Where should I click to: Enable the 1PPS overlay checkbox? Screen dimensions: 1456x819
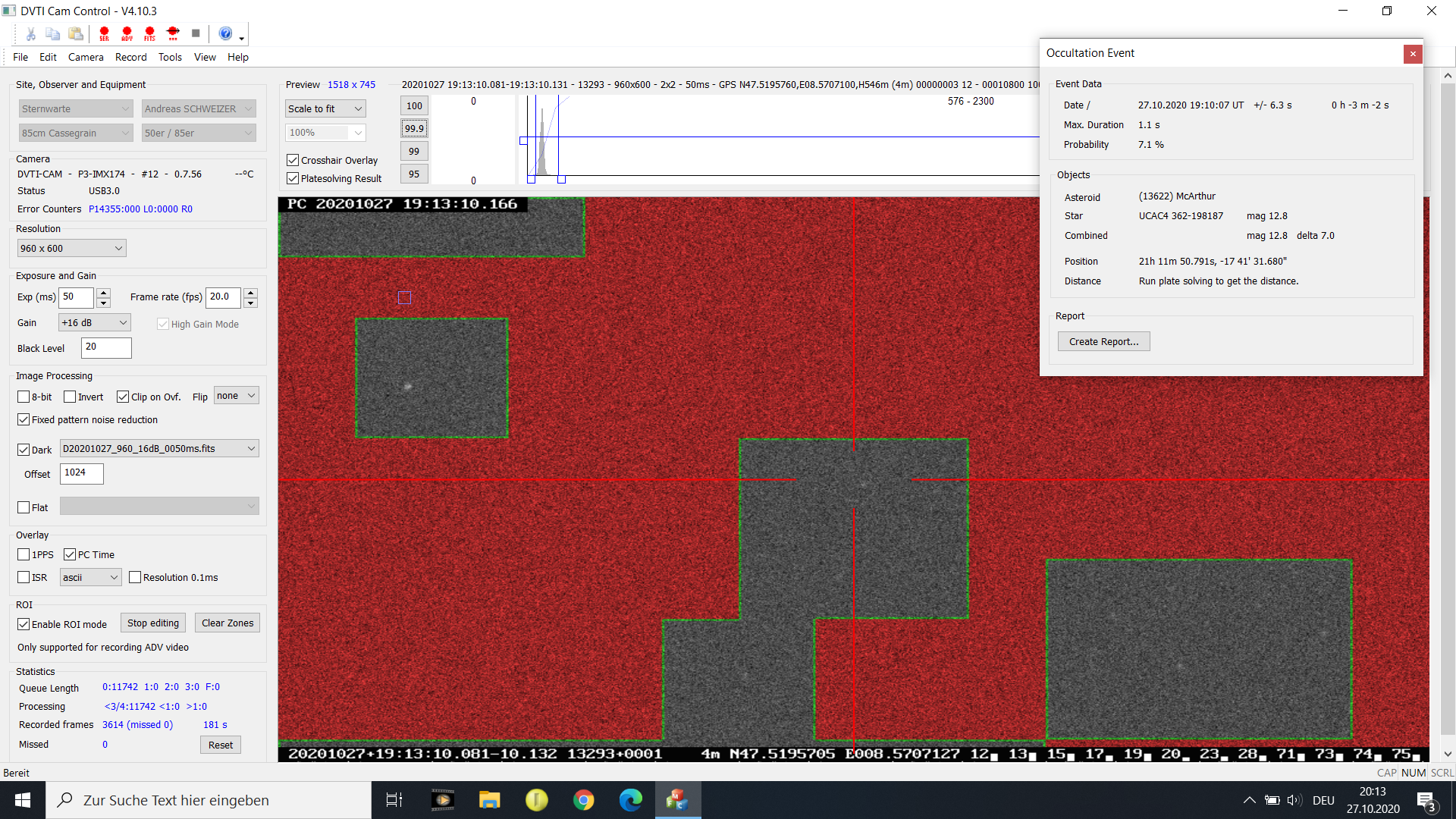[x=24, y=554]
